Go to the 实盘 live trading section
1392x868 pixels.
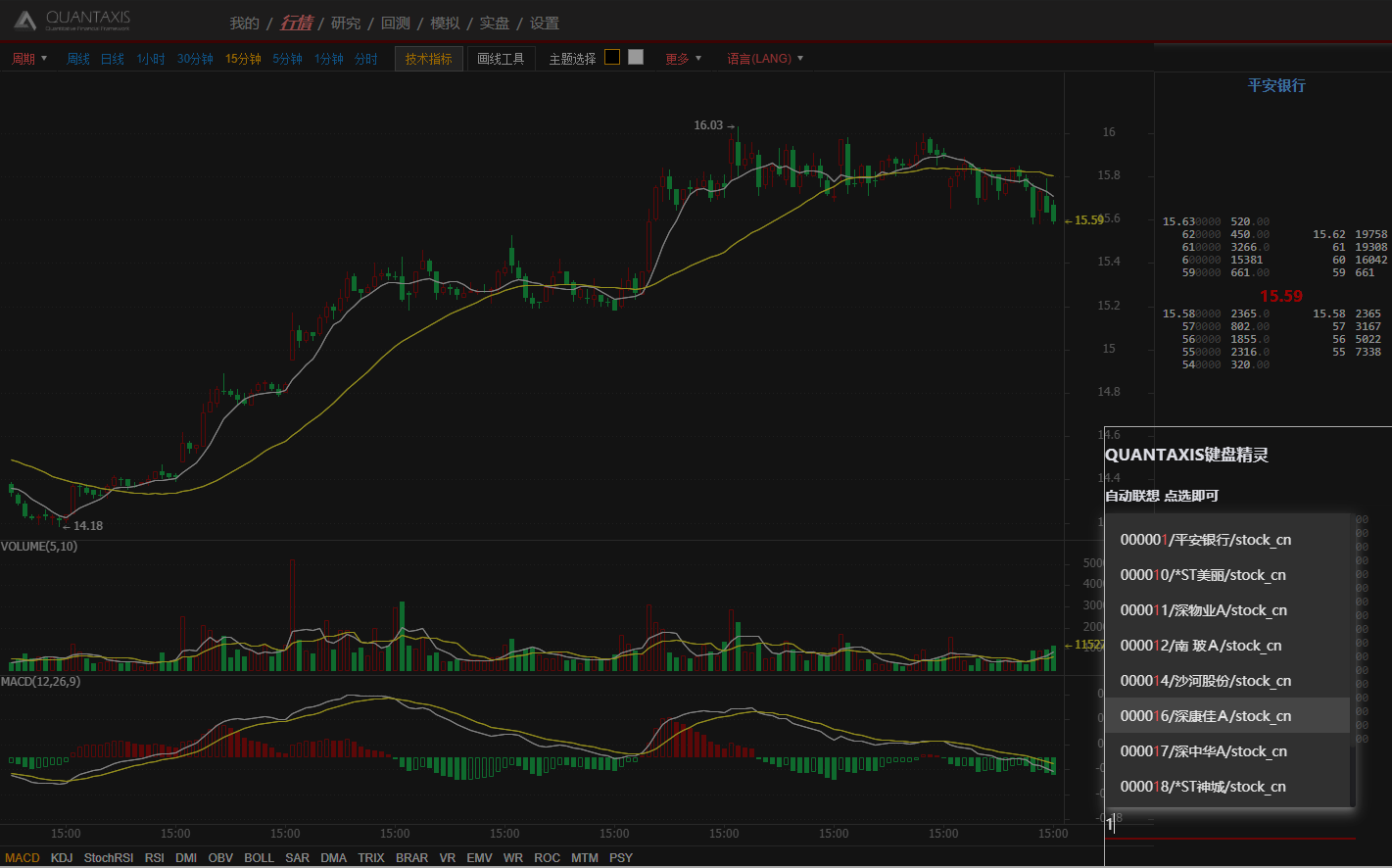pos(495,24)
